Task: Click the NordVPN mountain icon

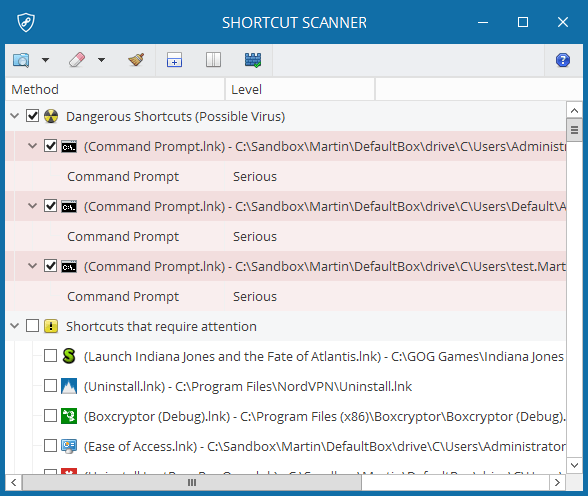Action: [69, 386]
